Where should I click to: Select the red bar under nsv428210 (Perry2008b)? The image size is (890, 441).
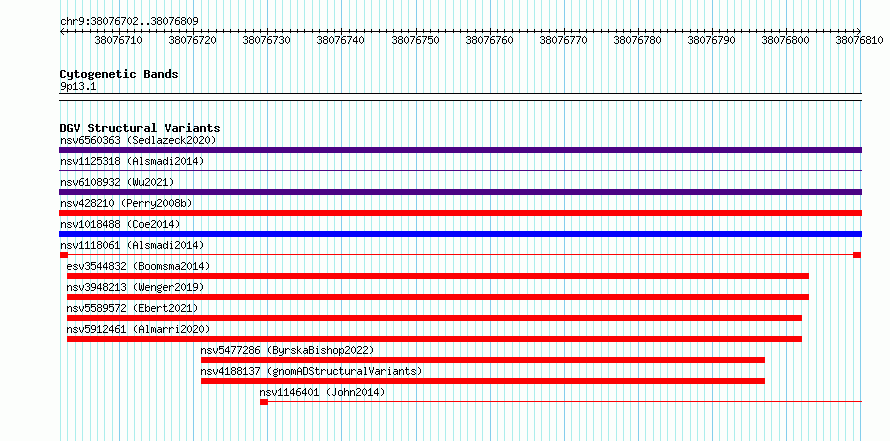[x=460, y=213]
